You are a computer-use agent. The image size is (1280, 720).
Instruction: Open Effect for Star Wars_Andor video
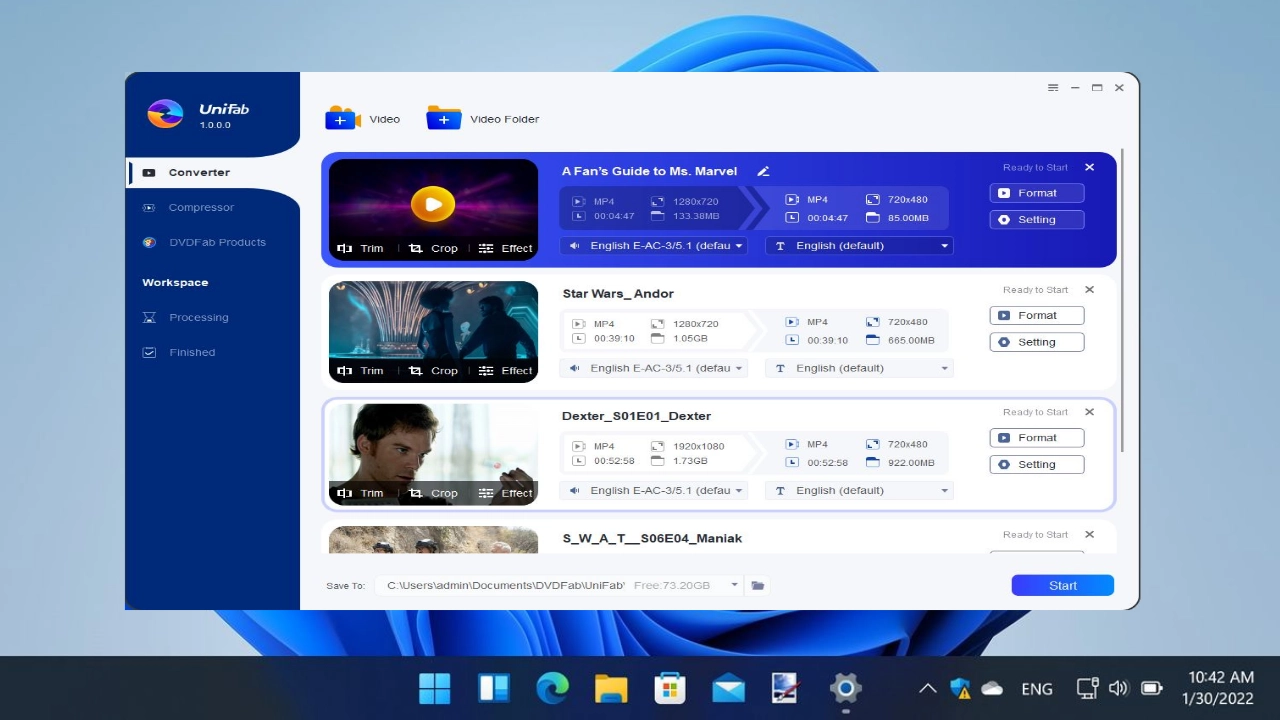tap(506, 370)
